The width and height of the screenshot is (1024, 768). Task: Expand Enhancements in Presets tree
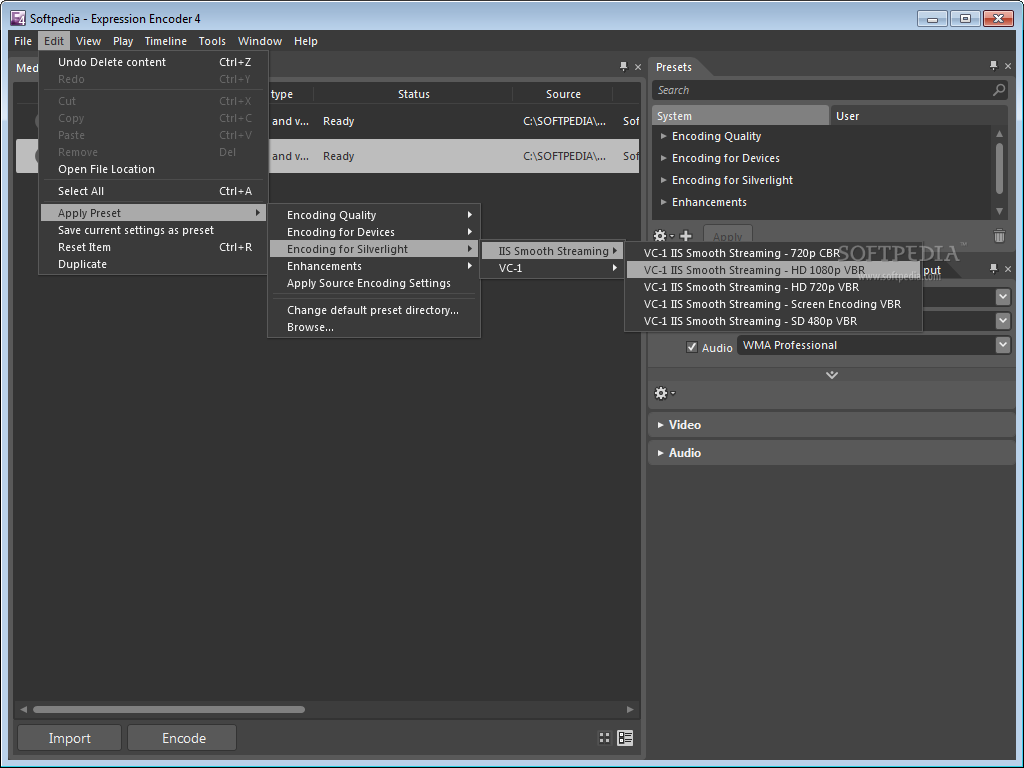[x=664, y=202]
